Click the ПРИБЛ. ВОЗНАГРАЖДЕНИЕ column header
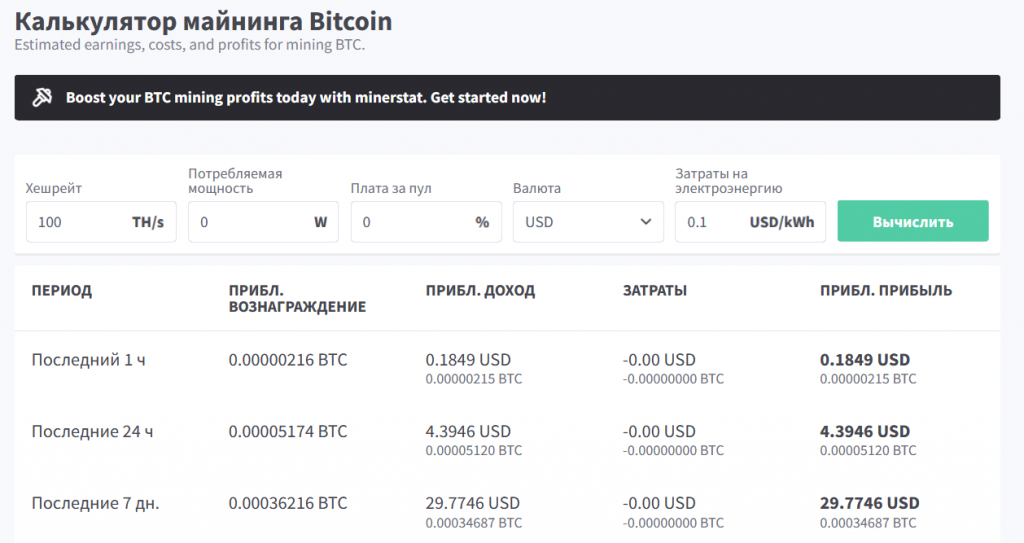The width and height of the screenshot is (1024, 543). (297, 299)
